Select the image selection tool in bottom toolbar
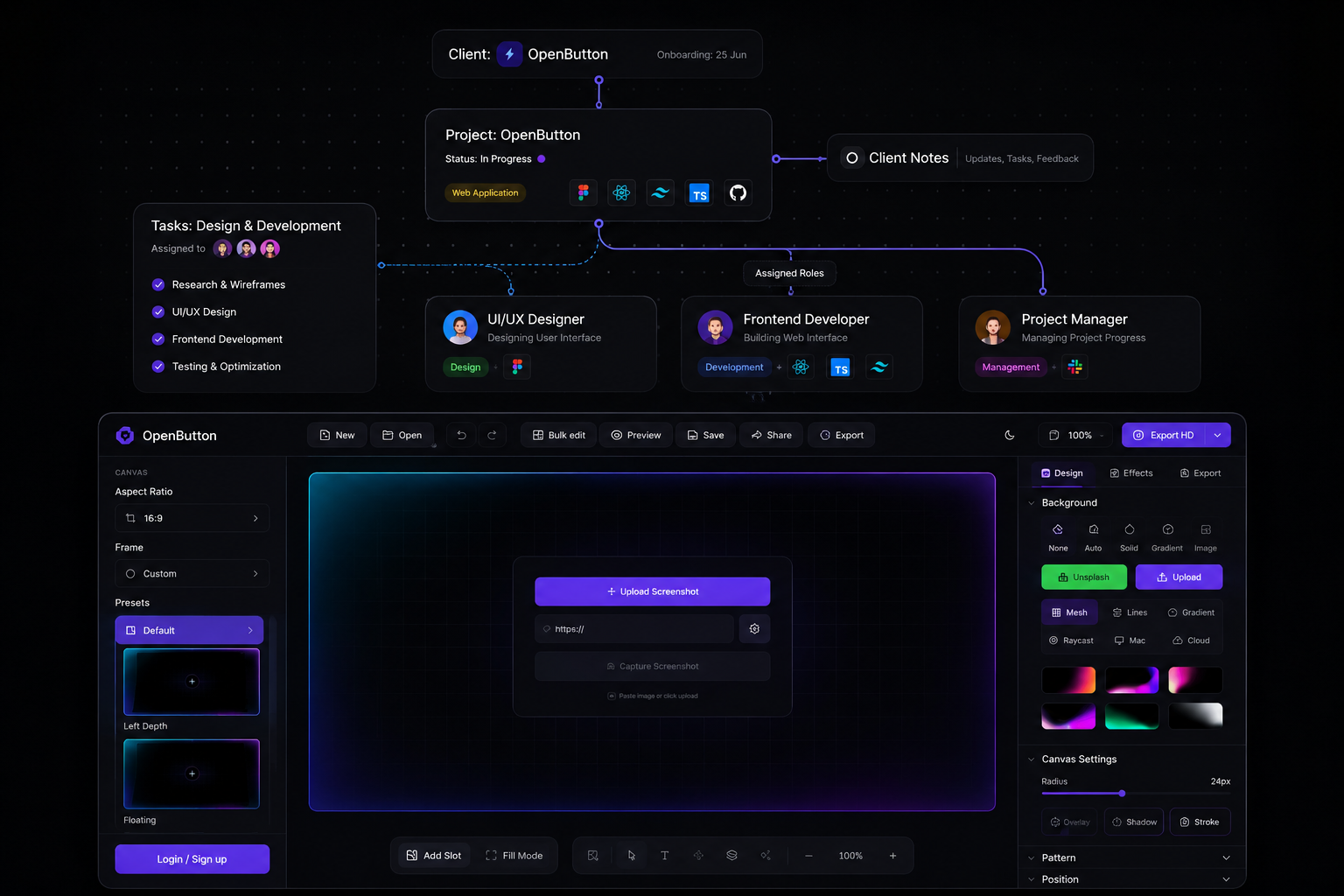The image size is (1344, 896). pyautogui.click(x=592, y=856)
